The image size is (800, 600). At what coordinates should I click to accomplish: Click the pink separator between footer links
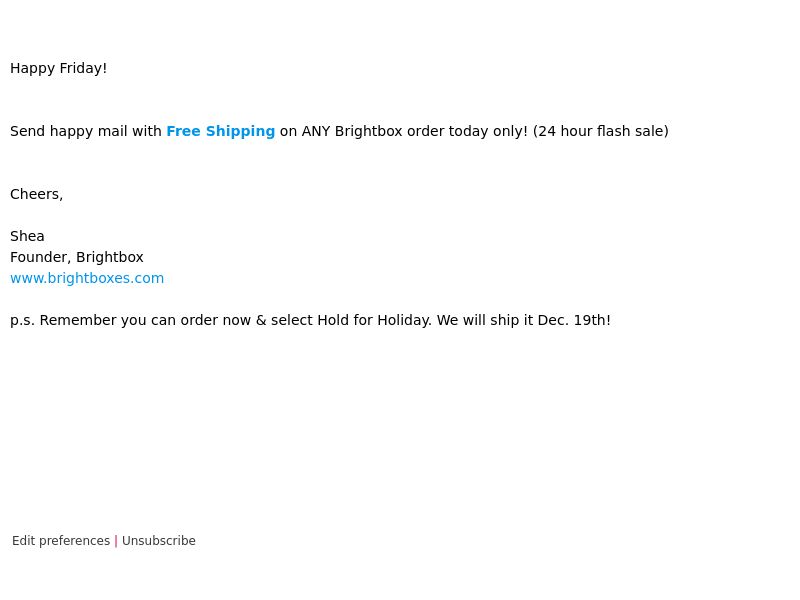116,541
